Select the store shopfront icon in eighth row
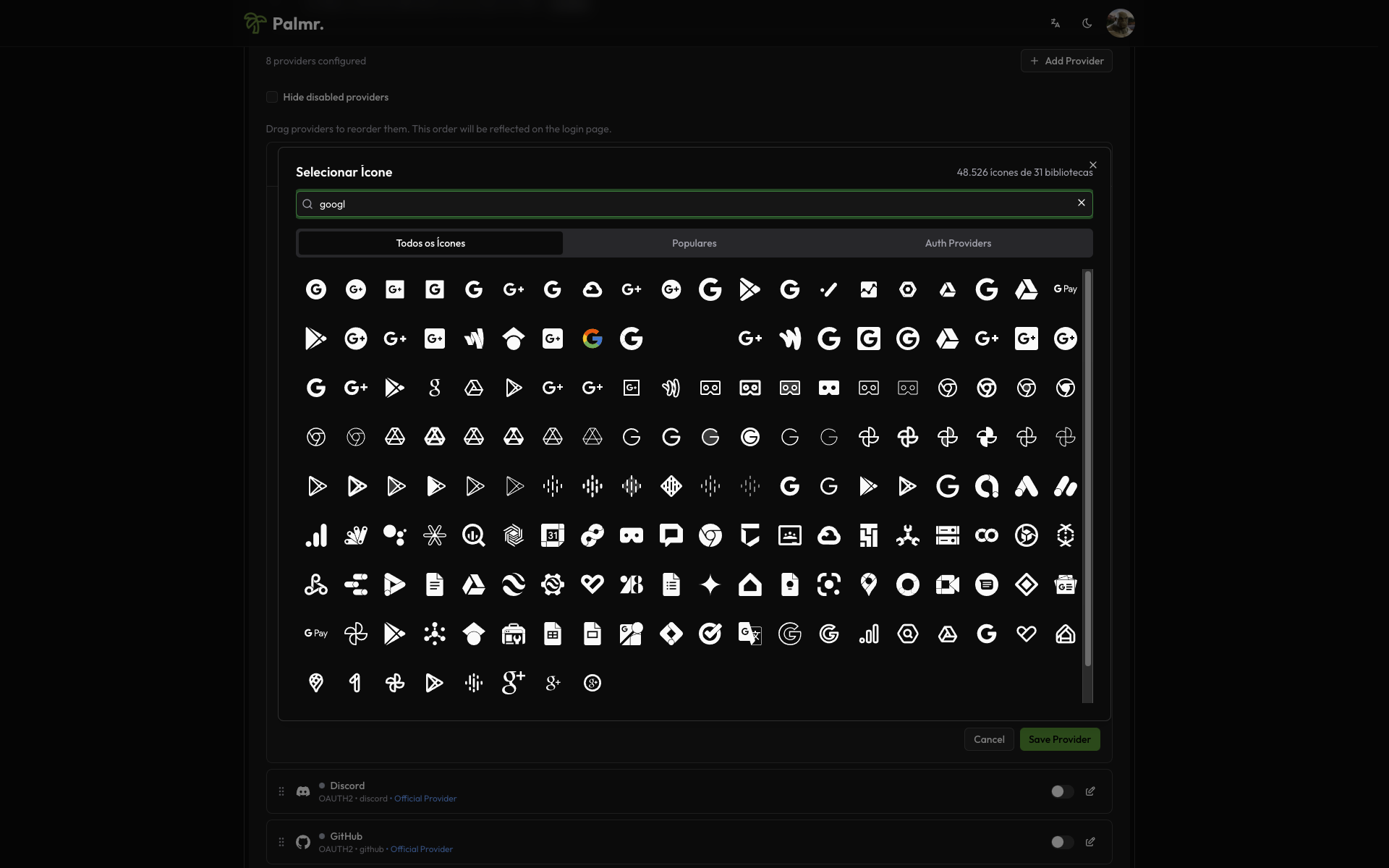 tap(513, 634)
